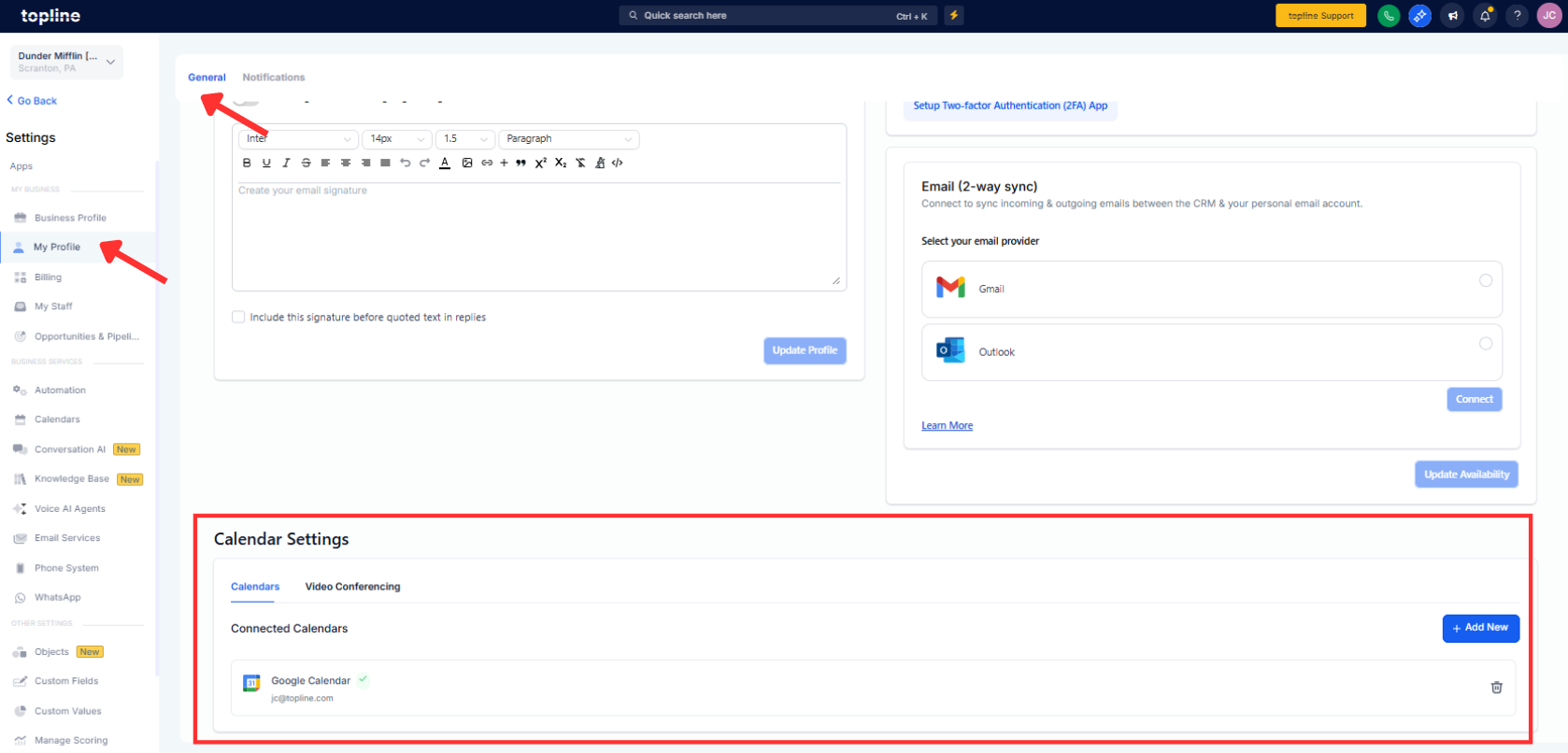This screenshot has width=1568, height=753.
Task: Insert an image into the signature
Action: [467, 163]
